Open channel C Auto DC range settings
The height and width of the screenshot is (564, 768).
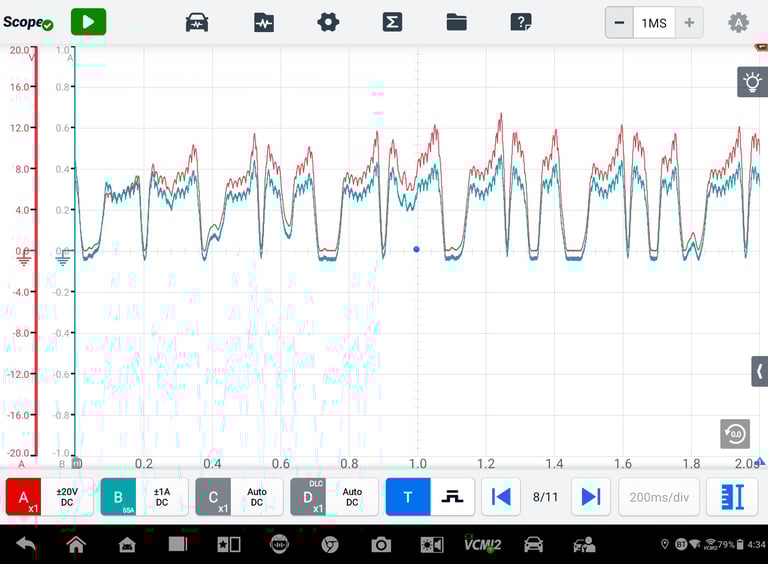point(257,497)
